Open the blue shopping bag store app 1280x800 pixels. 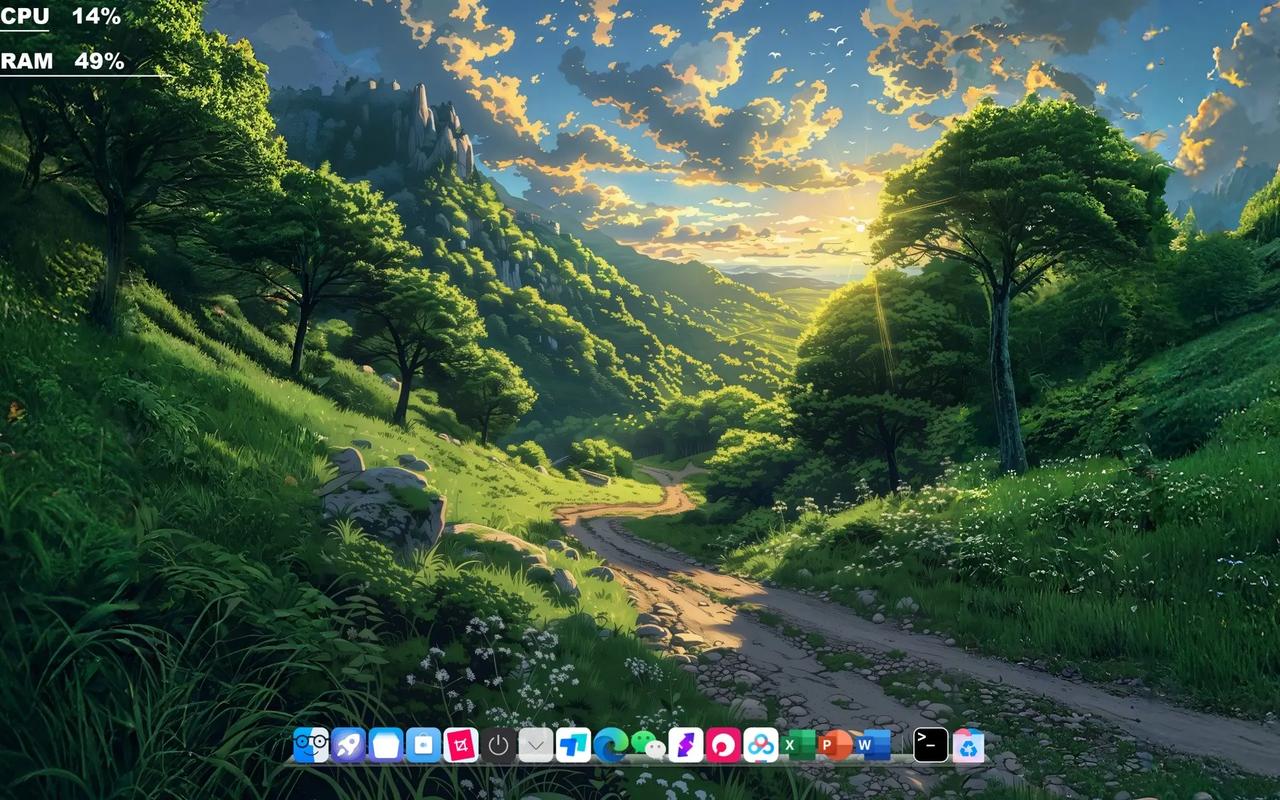click(x=423, y=745)
